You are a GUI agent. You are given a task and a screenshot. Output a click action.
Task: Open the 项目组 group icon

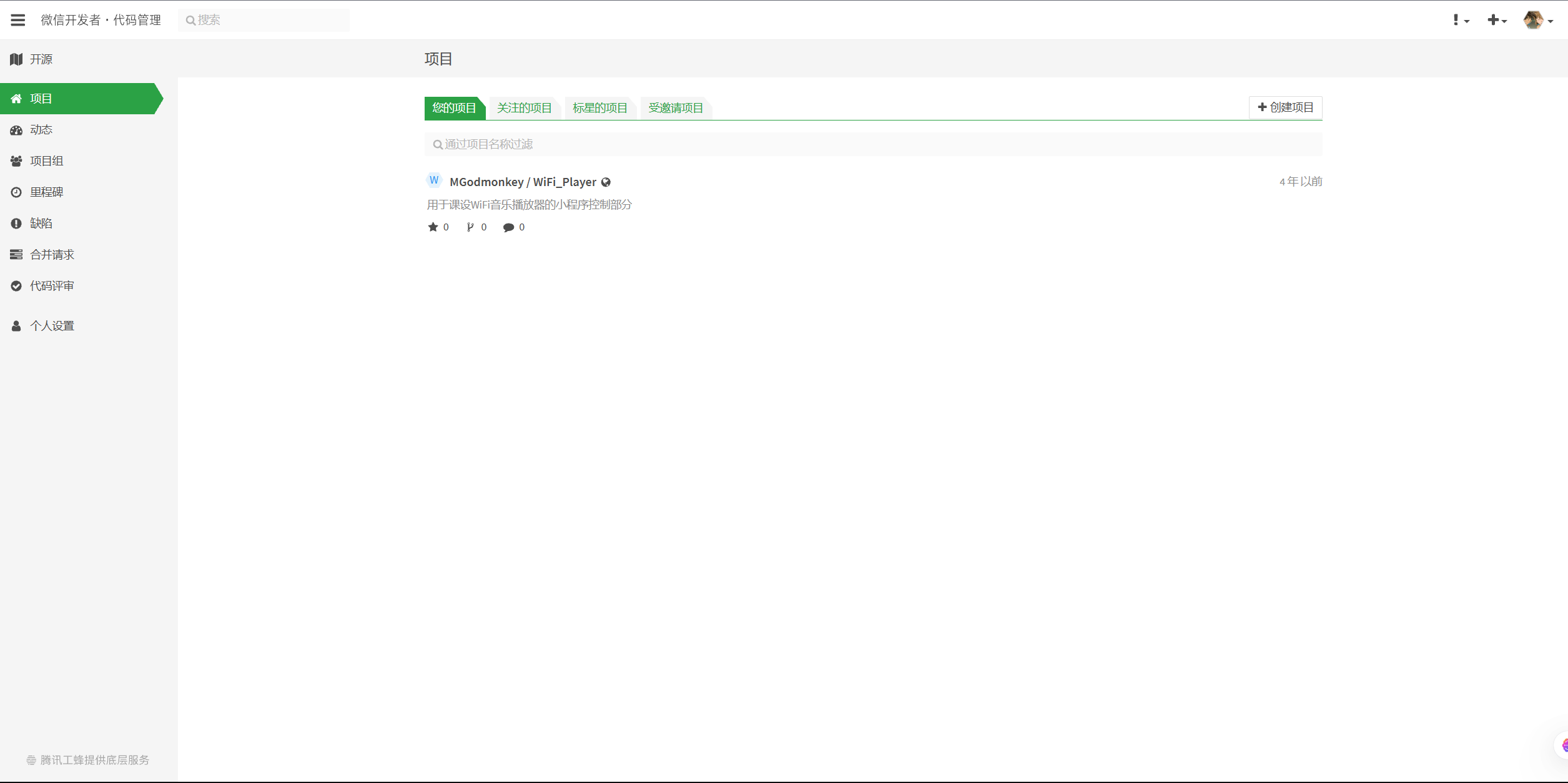point(16,161)
